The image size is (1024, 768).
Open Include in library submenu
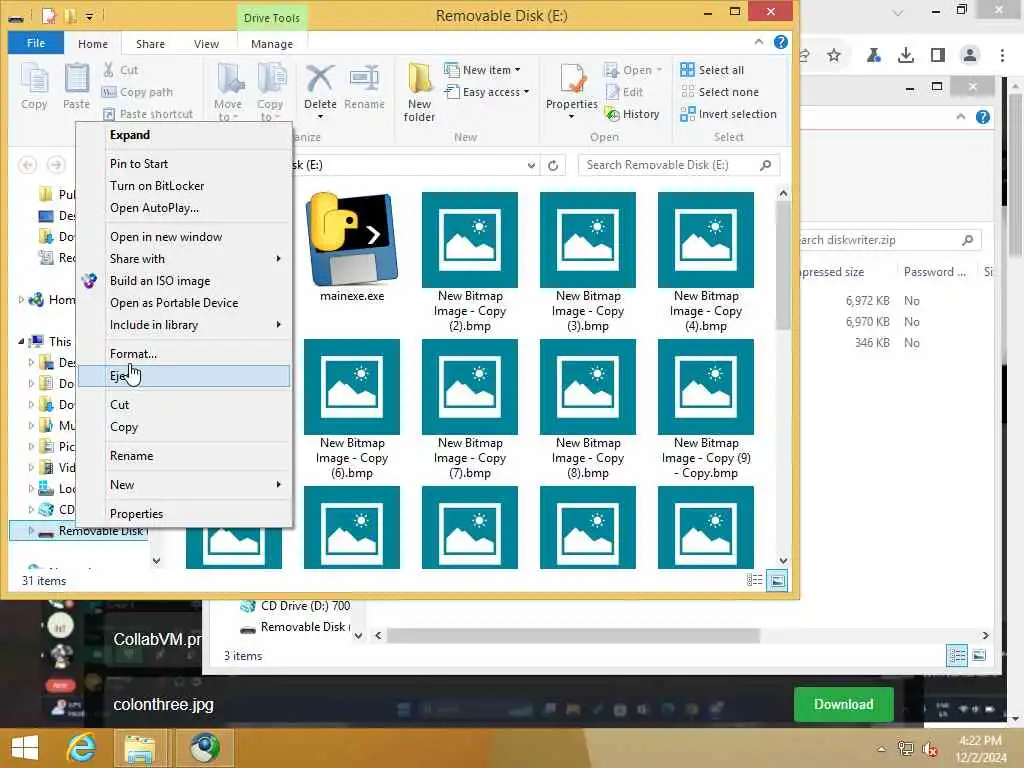184,325
